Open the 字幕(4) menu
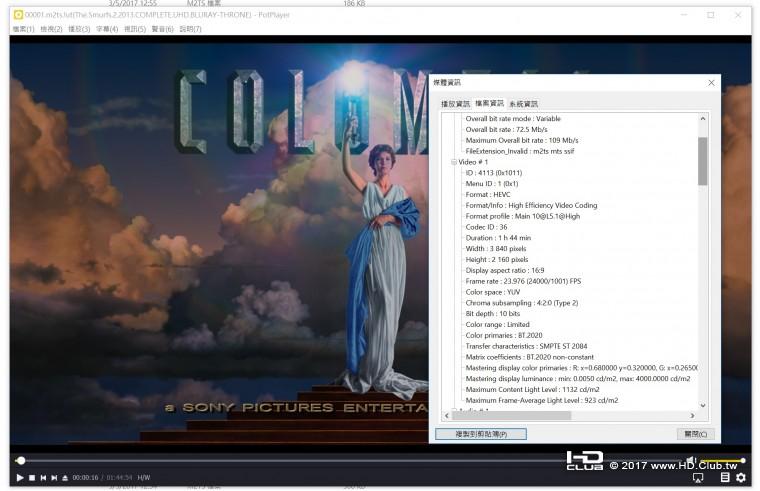 tap(106, 29)
